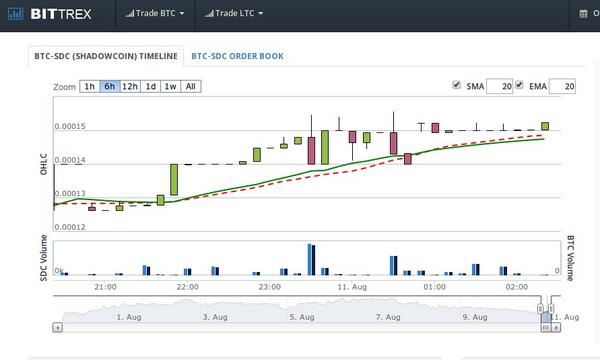Click navigator scroll left arrow
Image resolution: width=600 pixels, height=360 pixels.
[x=57, y=327]
